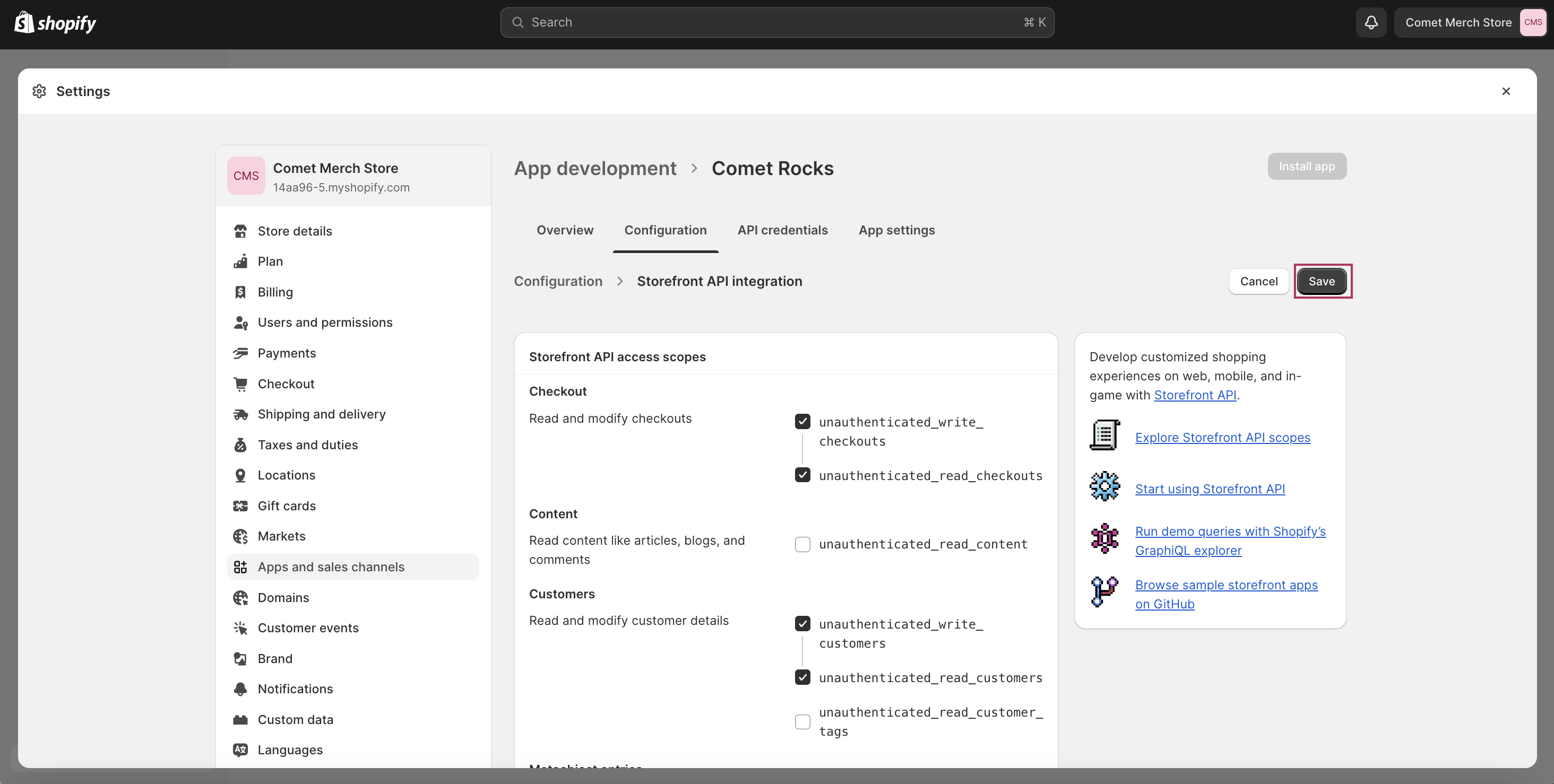Switch to the API credentials tab
The image size is (1554, 784).
coord(782,230)
